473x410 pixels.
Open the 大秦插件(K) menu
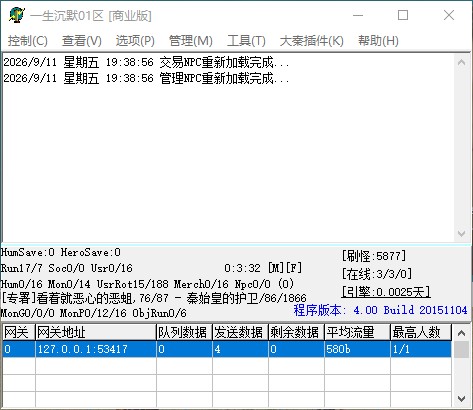tap(312, 41)
